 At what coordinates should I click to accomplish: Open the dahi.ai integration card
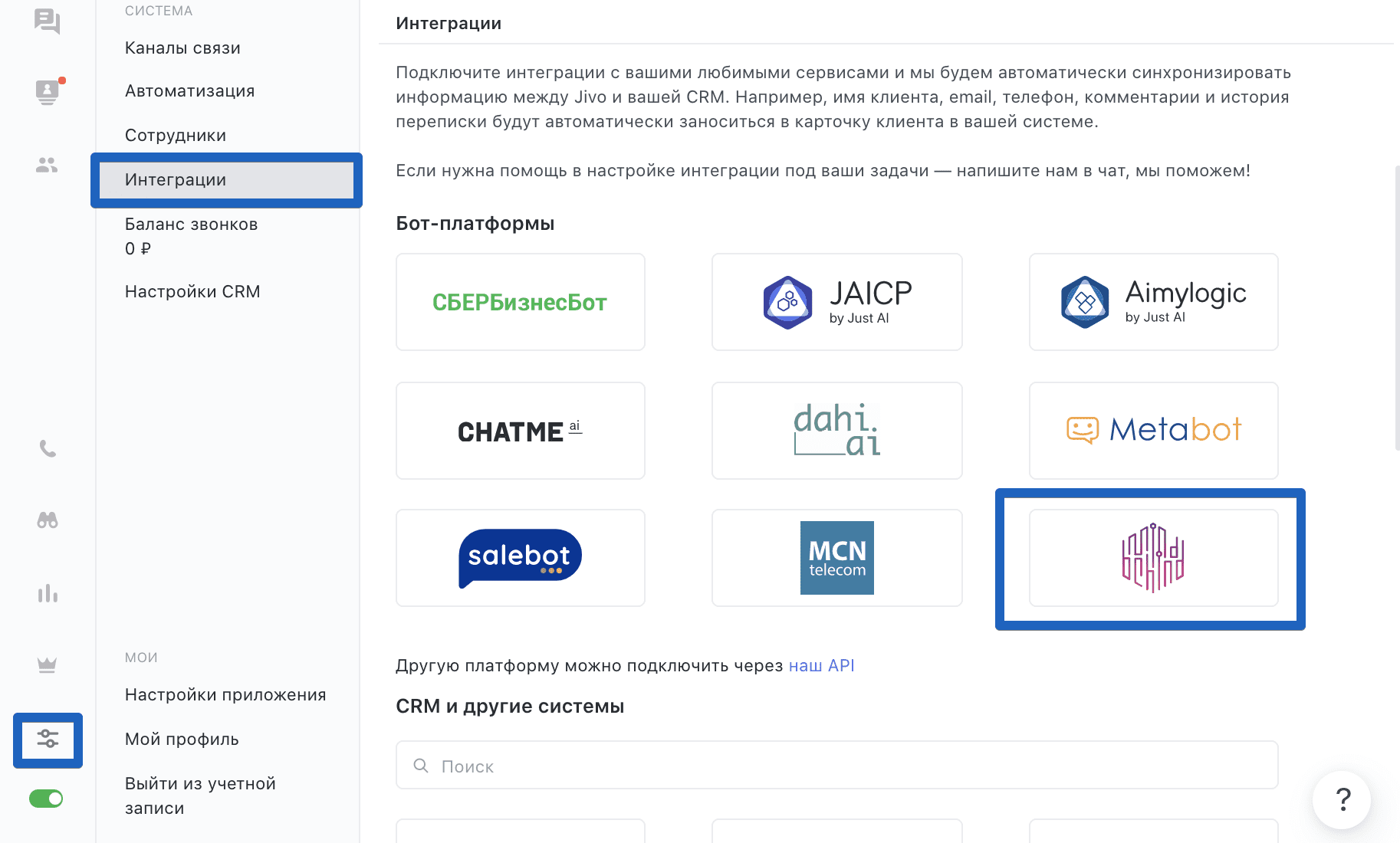pos(837,431)
